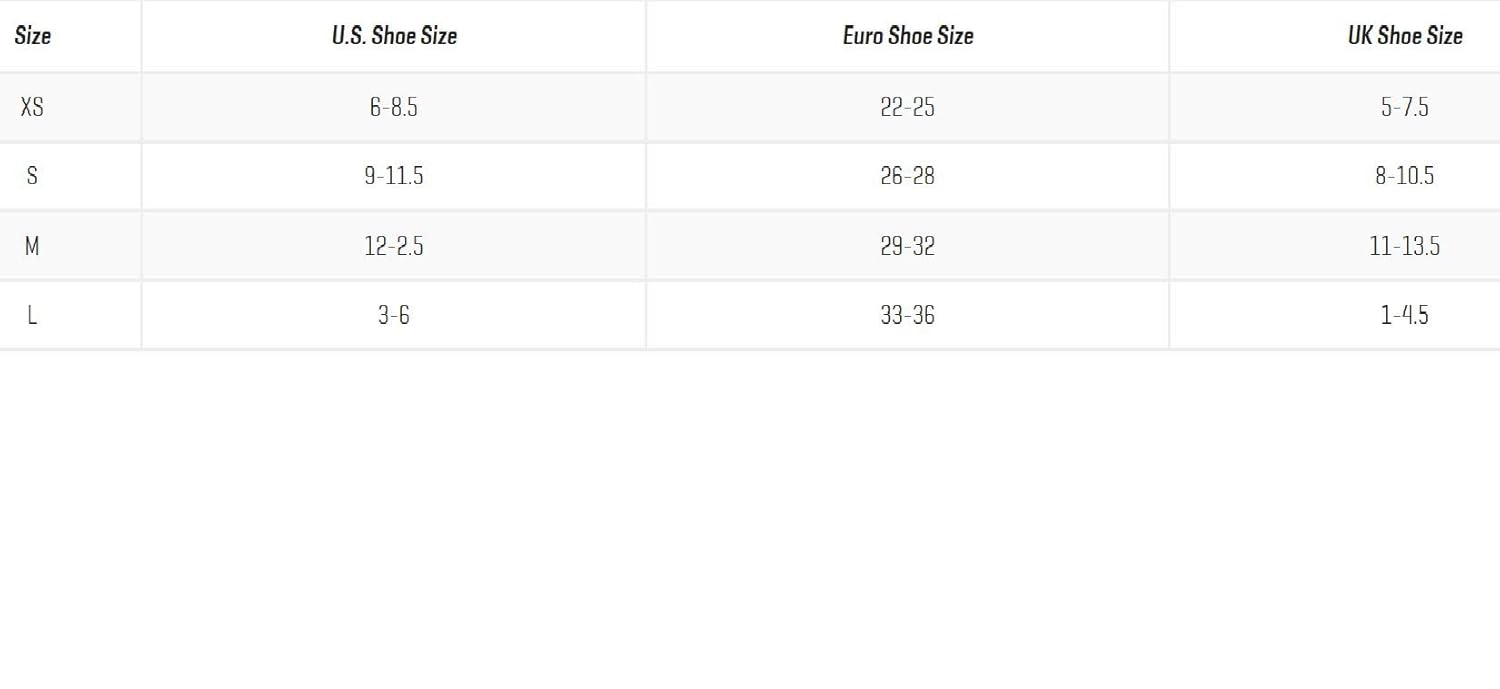The image size is (1500, 689).
Task: Click the UK size 1-4.5 cell
Action: coord(1404,316)
